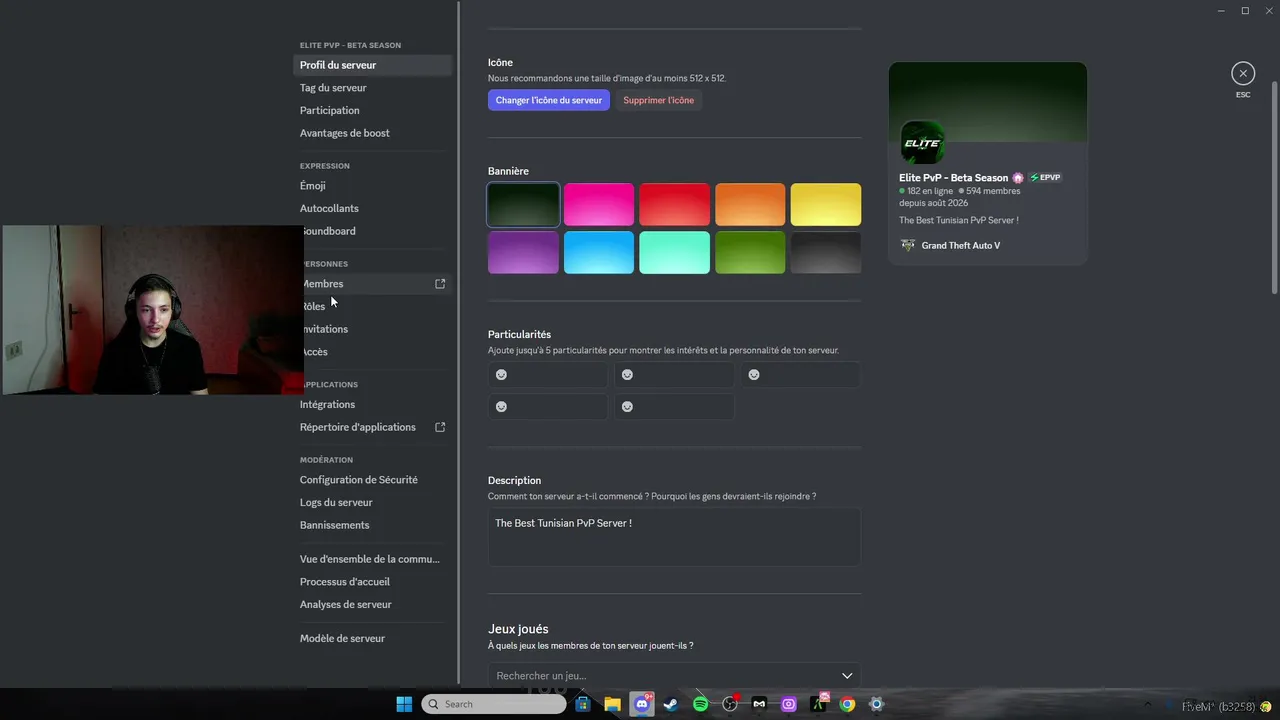This screenshot has width=1280, height=720.
Task: Open Microsoft Store from the taskbar
Action: [x=583, y=704]
